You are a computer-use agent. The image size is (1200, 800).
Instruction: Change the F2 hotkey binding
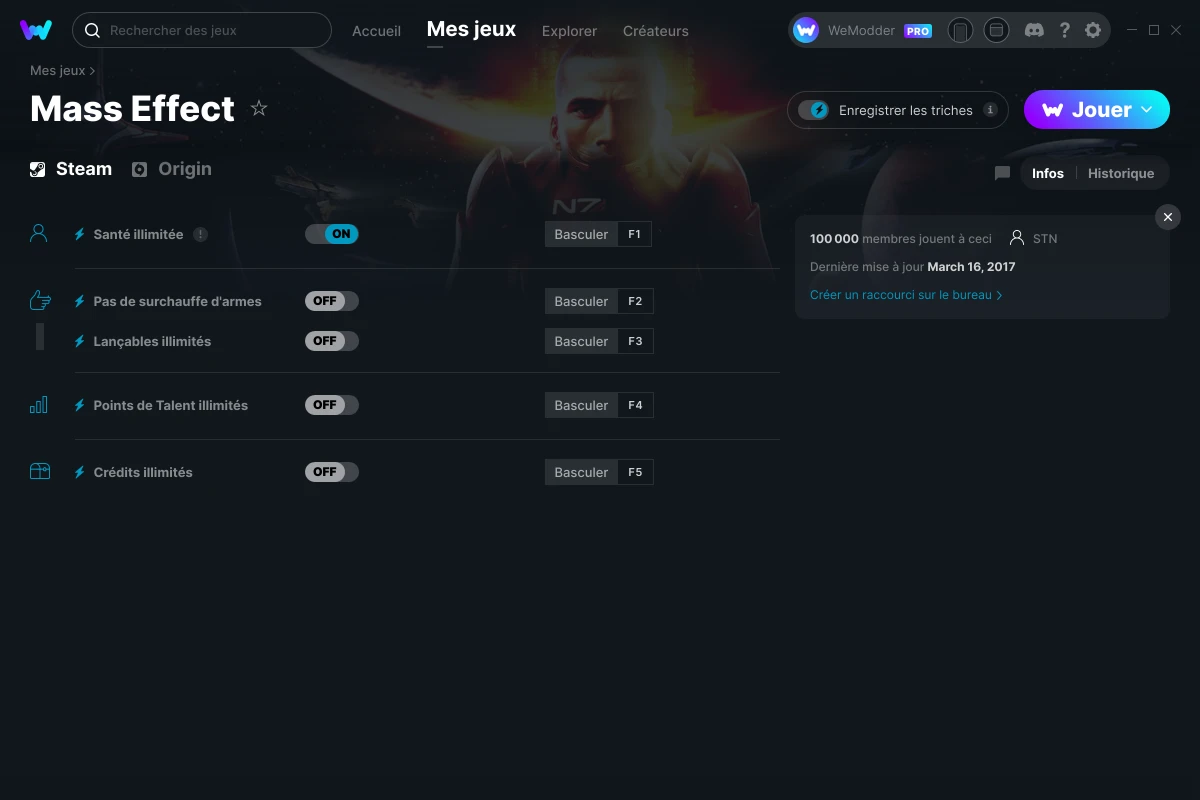point(635,301)
